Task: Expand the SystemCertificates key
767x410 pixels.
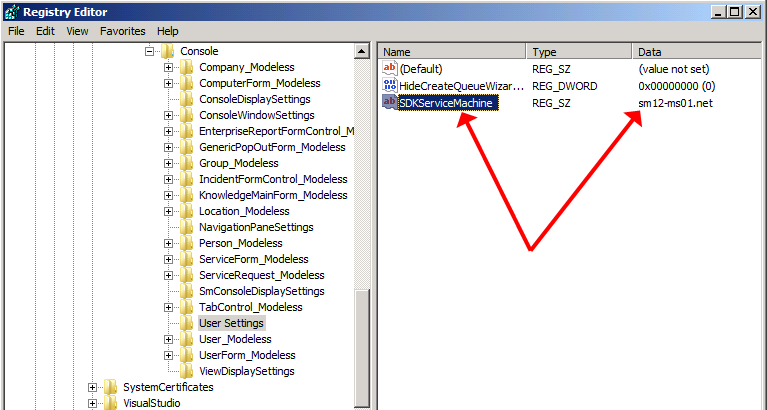Action: point(92,387)
